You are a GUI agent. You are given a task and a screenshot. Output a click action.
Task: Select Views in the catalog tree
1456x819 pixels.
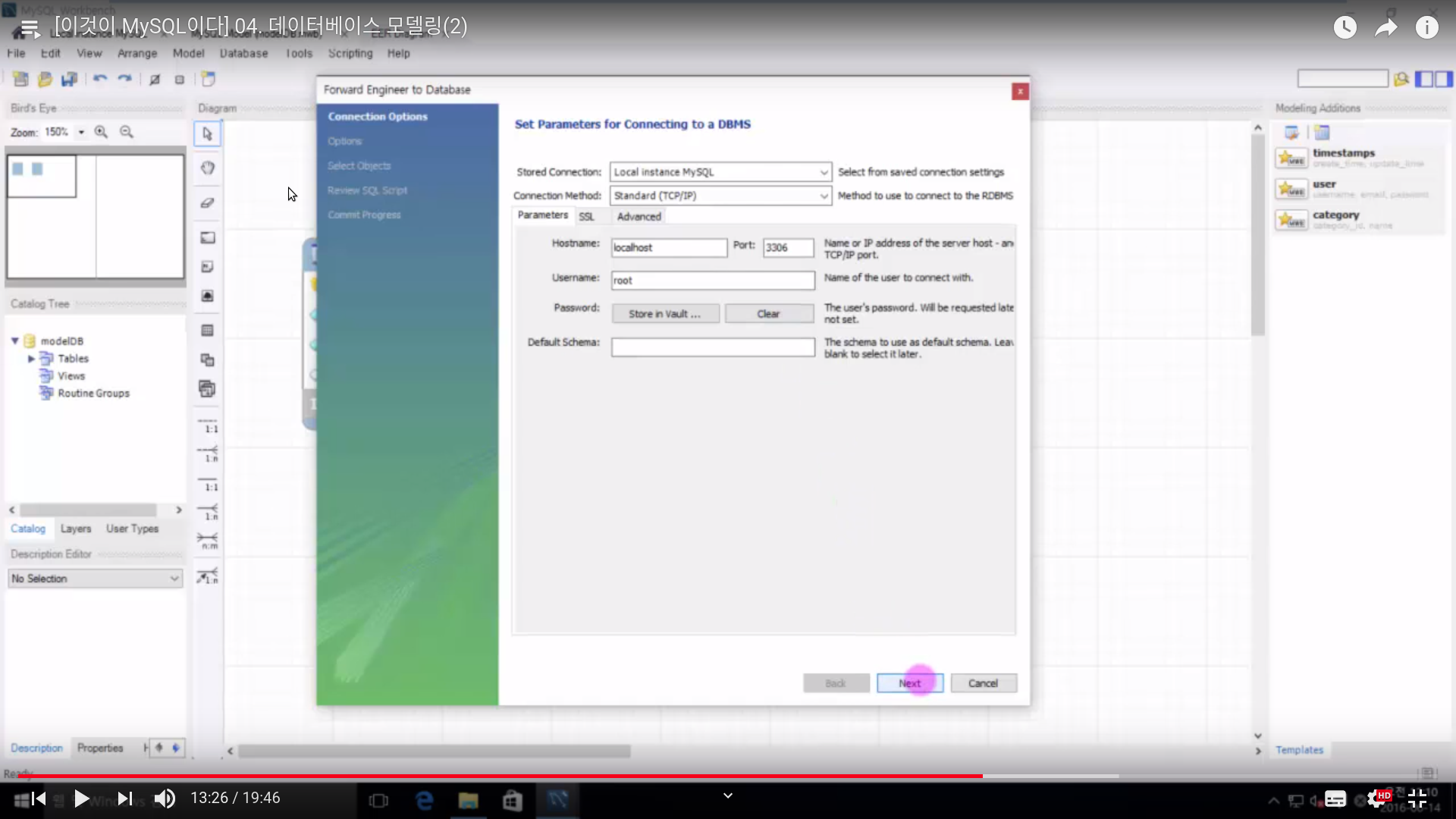click(71, 376)
